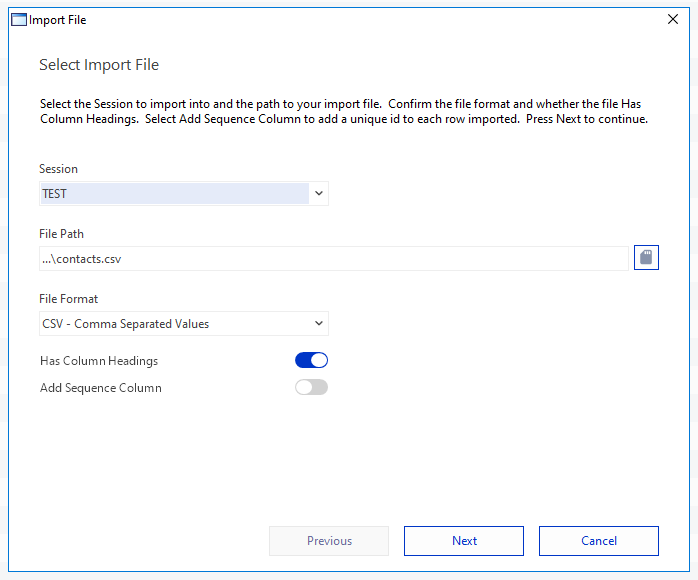Screen dimensions: 698x580
Task: Click the Add Sequence Column label
Action: point(101,388)
